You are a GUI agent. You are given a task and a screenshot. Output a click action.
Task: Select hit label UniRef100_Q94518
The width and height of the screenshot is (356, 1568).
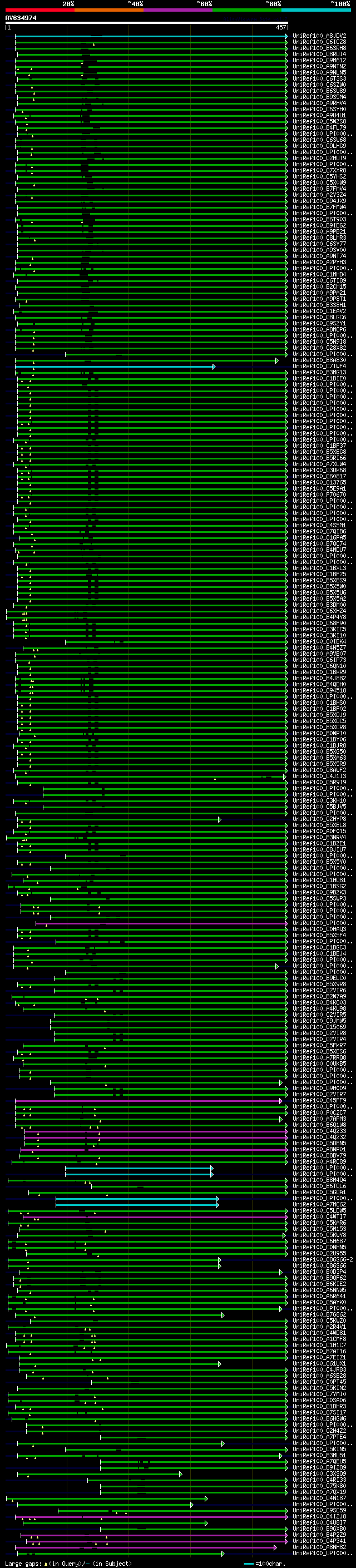(x=319, y=690)
